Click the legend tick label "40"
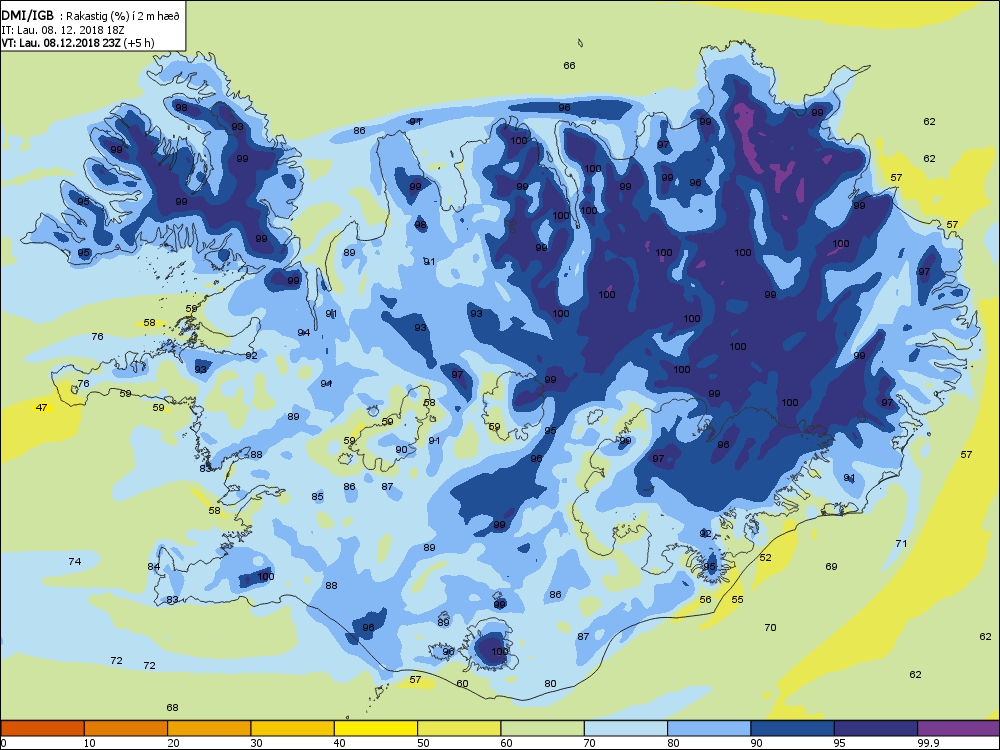The image size is (1000, 750). click(339, 742)
